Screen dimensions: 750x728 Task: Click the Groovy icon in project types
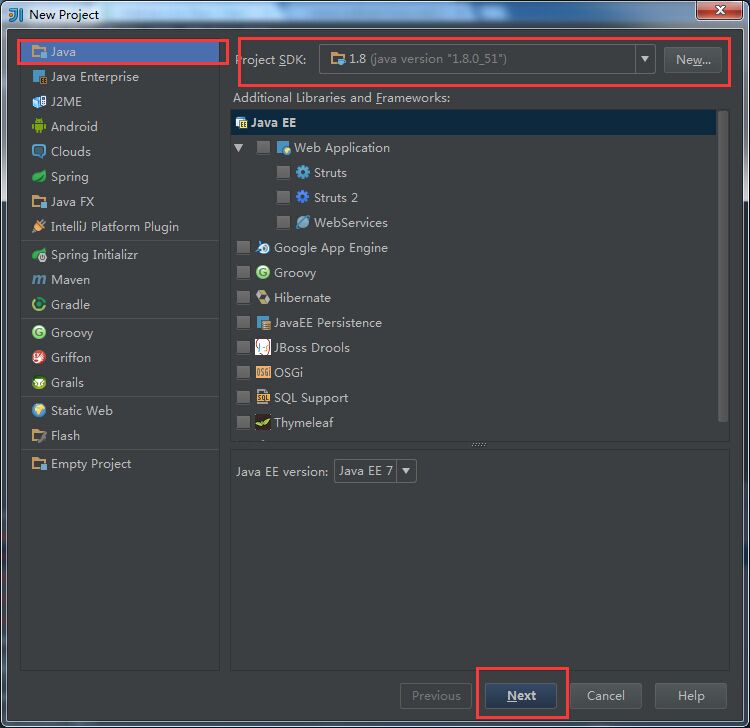click(39, 332)
